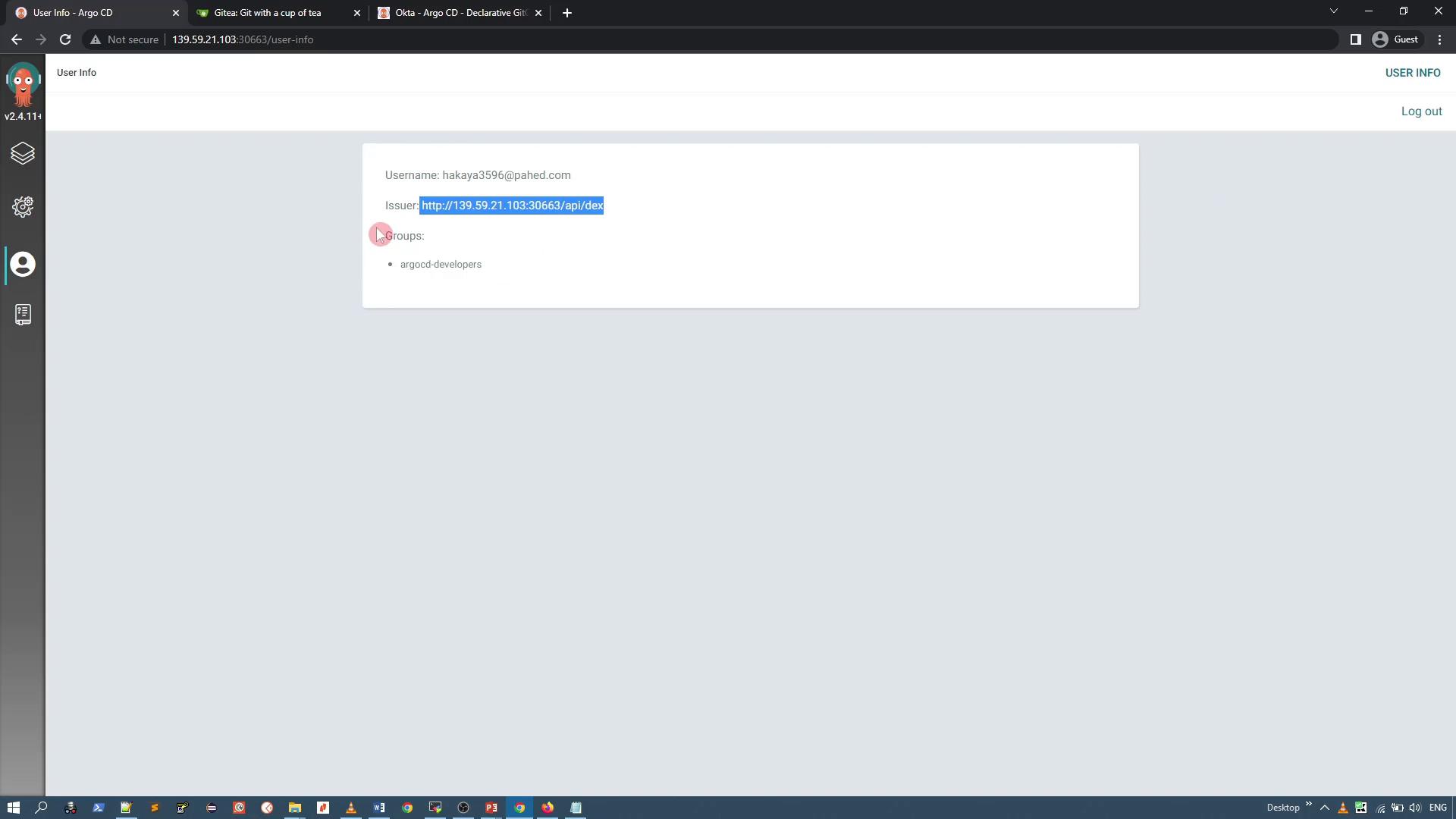The width and height of the screenshot is (1456, 819).
Task: Open the Guest profile menu
Action: point(1396,39)
